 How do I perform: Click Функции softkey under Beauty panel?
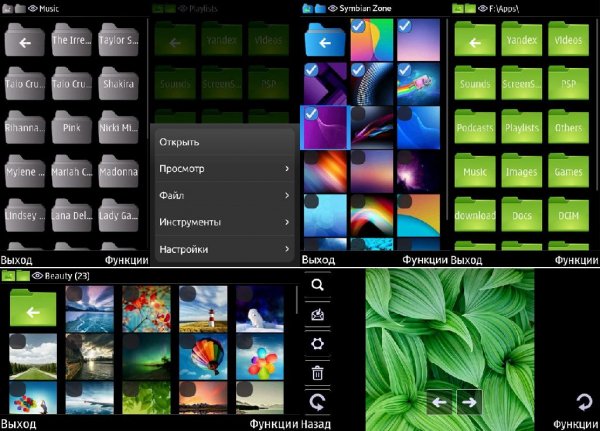tap(274, 424)
